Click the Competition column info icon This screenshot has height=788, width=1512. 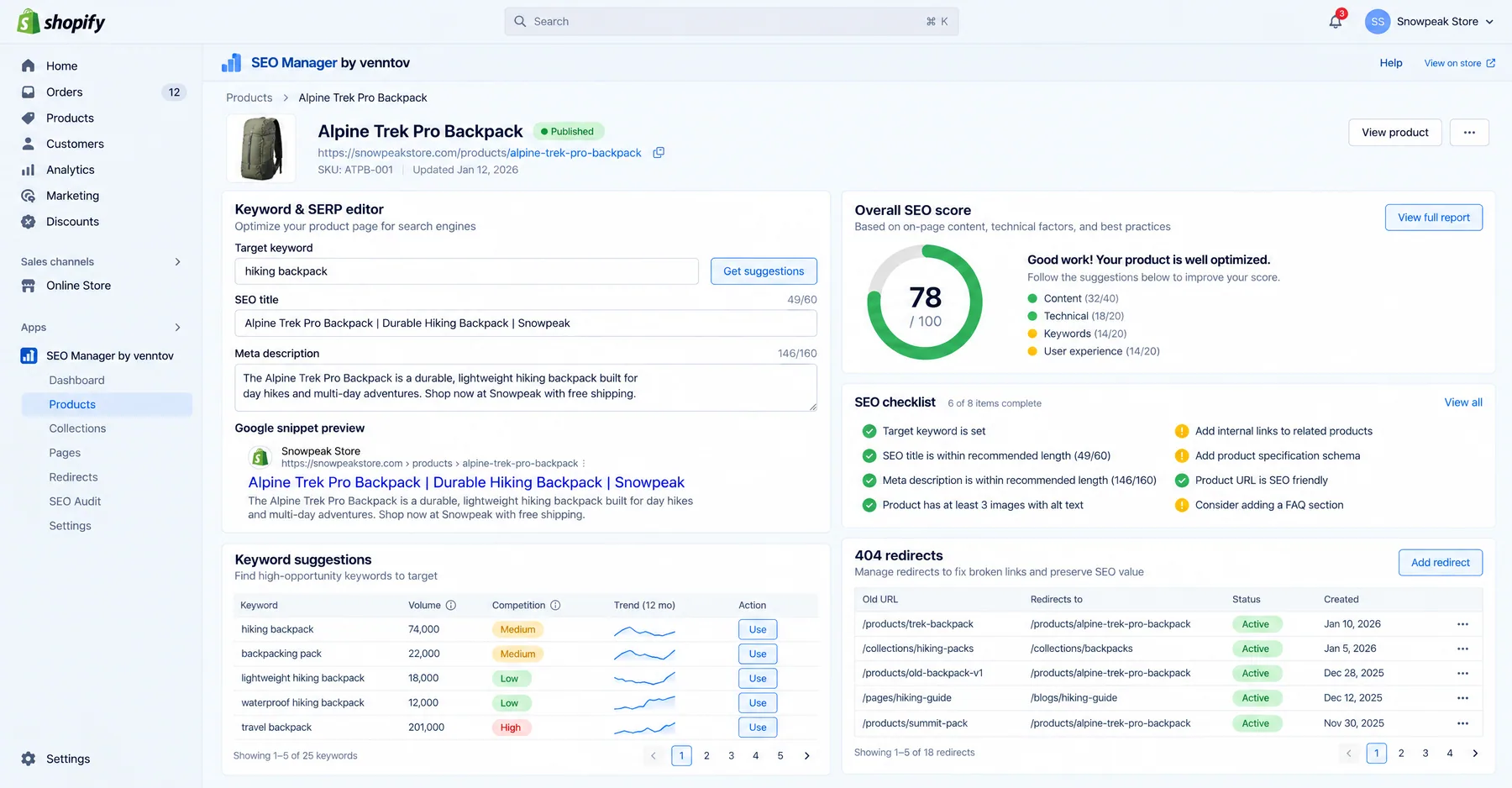point(555,605)
